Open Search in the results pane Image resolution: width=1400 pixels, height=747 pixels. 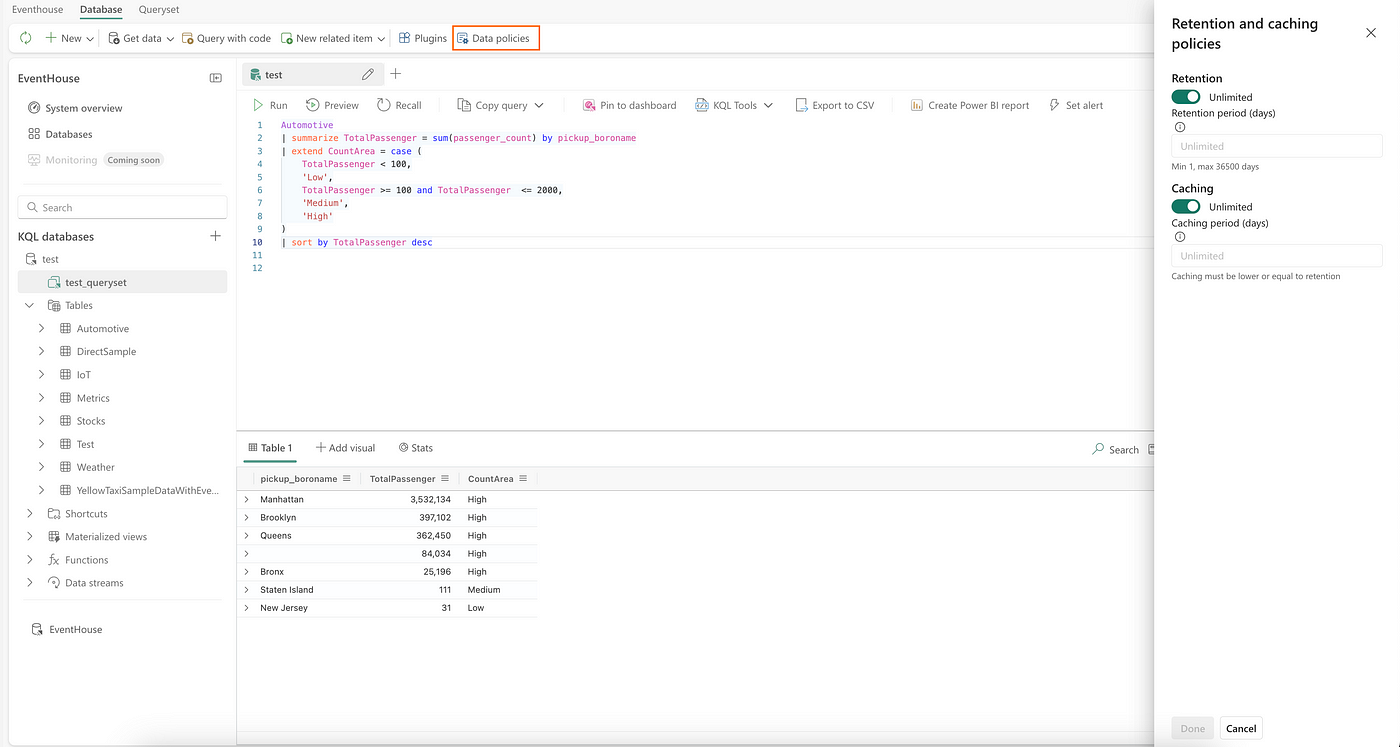pyautogui.click(x=1116, y=449)
